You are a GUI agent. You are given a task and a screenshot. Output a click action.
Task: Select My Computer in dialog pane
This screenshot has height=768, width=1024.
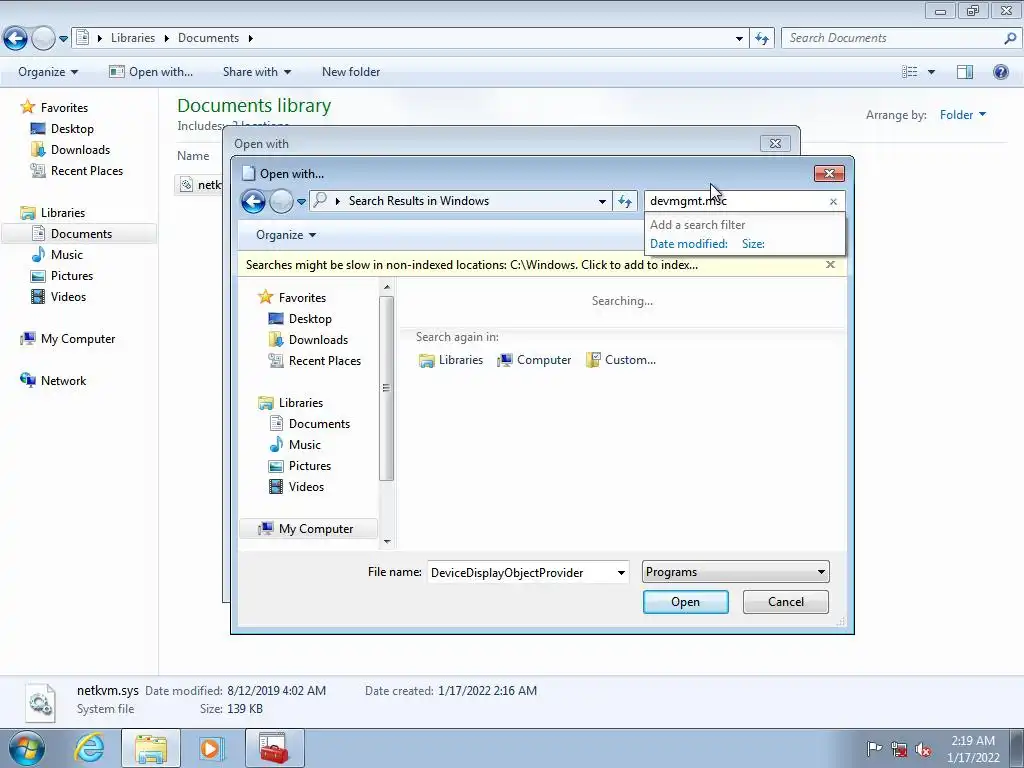(308, 529)
